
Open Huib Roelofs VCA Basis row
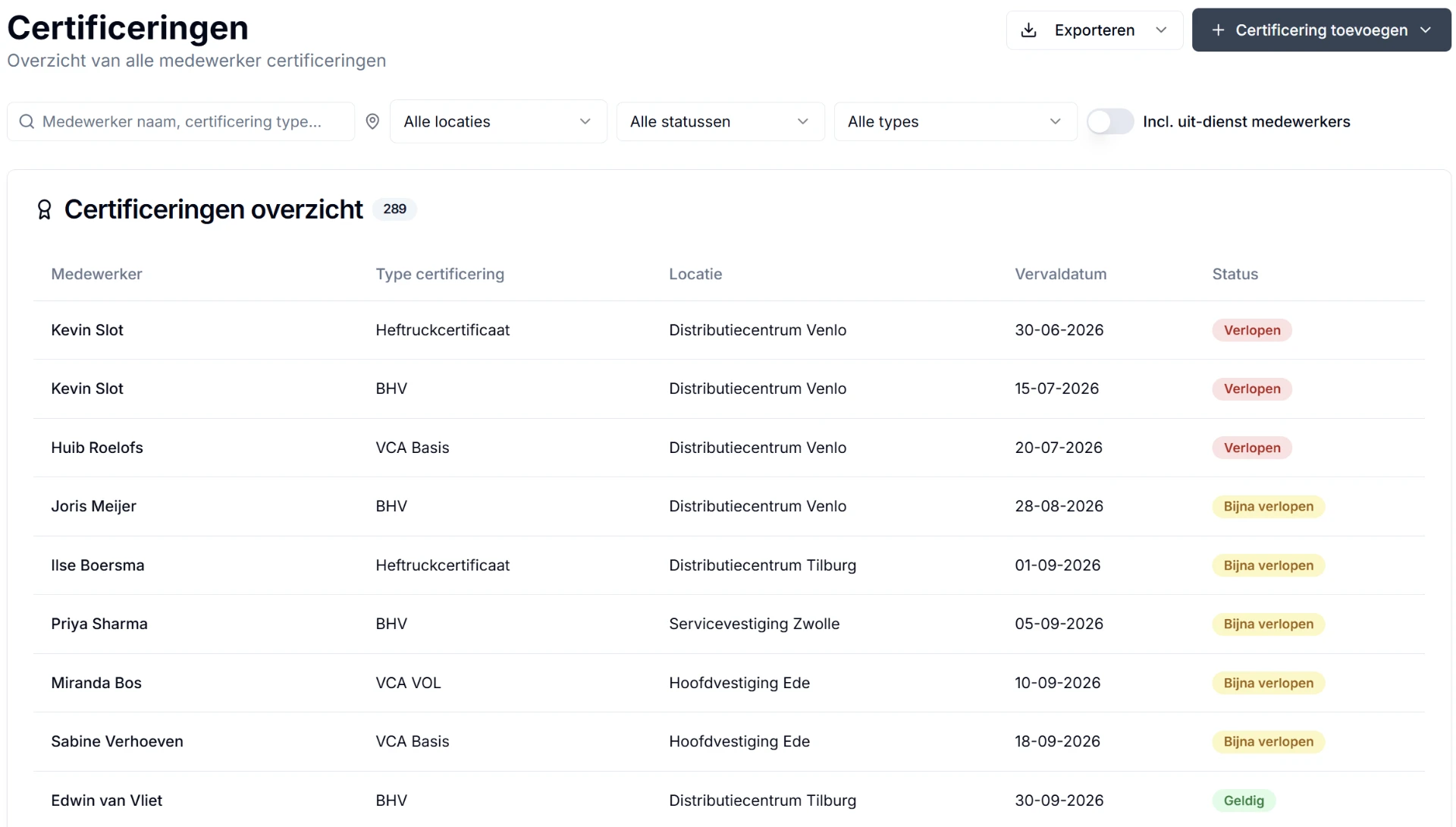(x=729, y=448)
